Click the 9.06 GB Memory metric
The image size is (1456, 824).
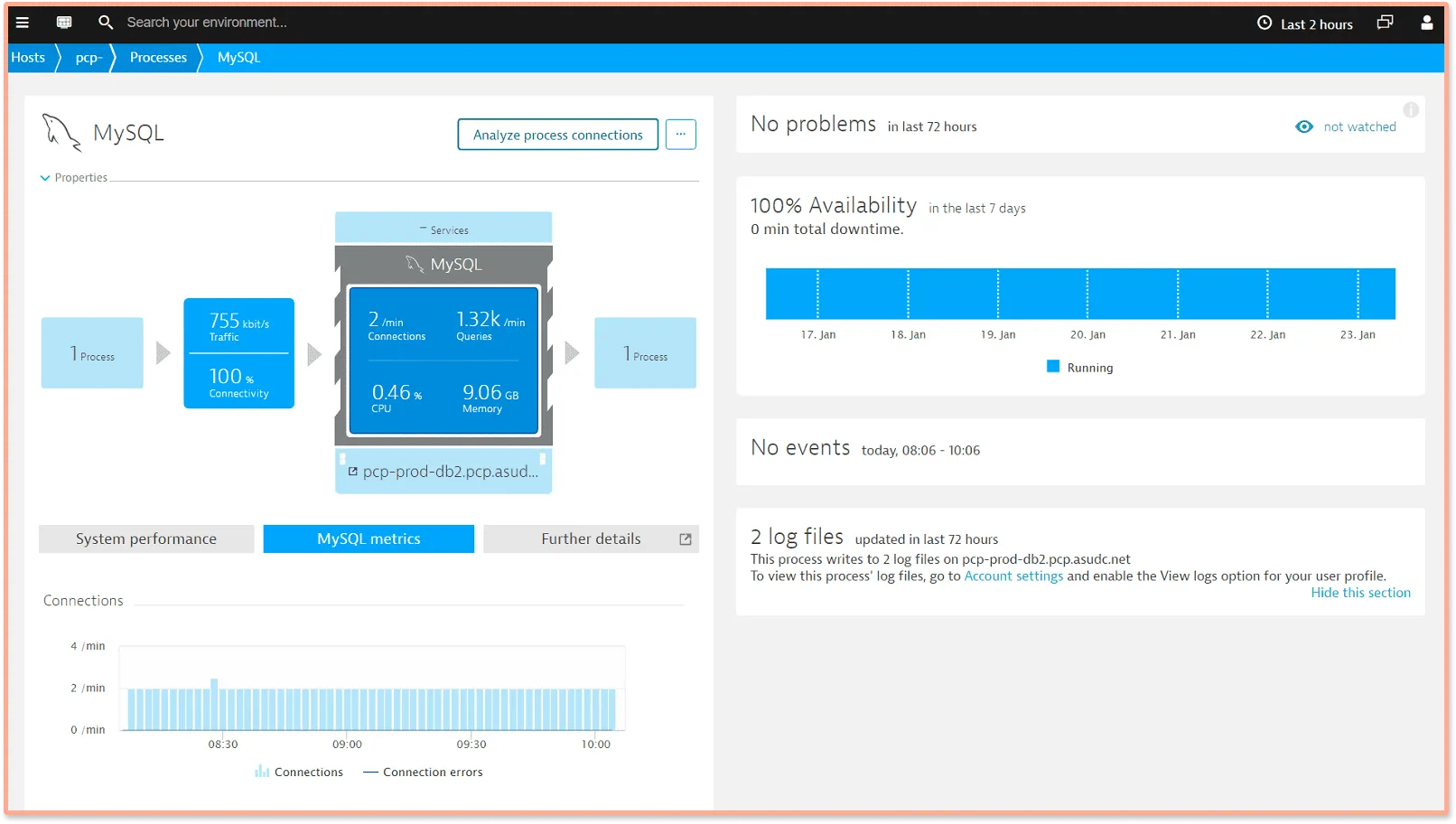[490, 398]
